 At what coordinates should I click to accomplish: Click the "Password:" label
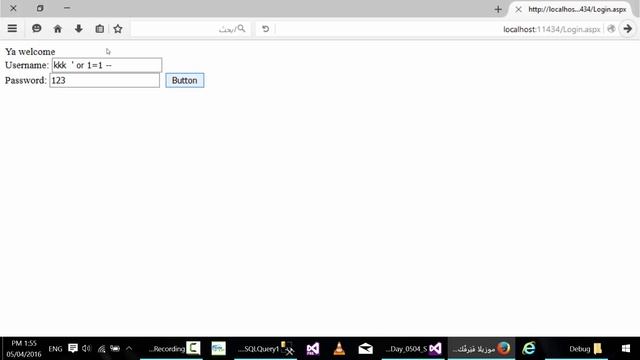[26, 80]
